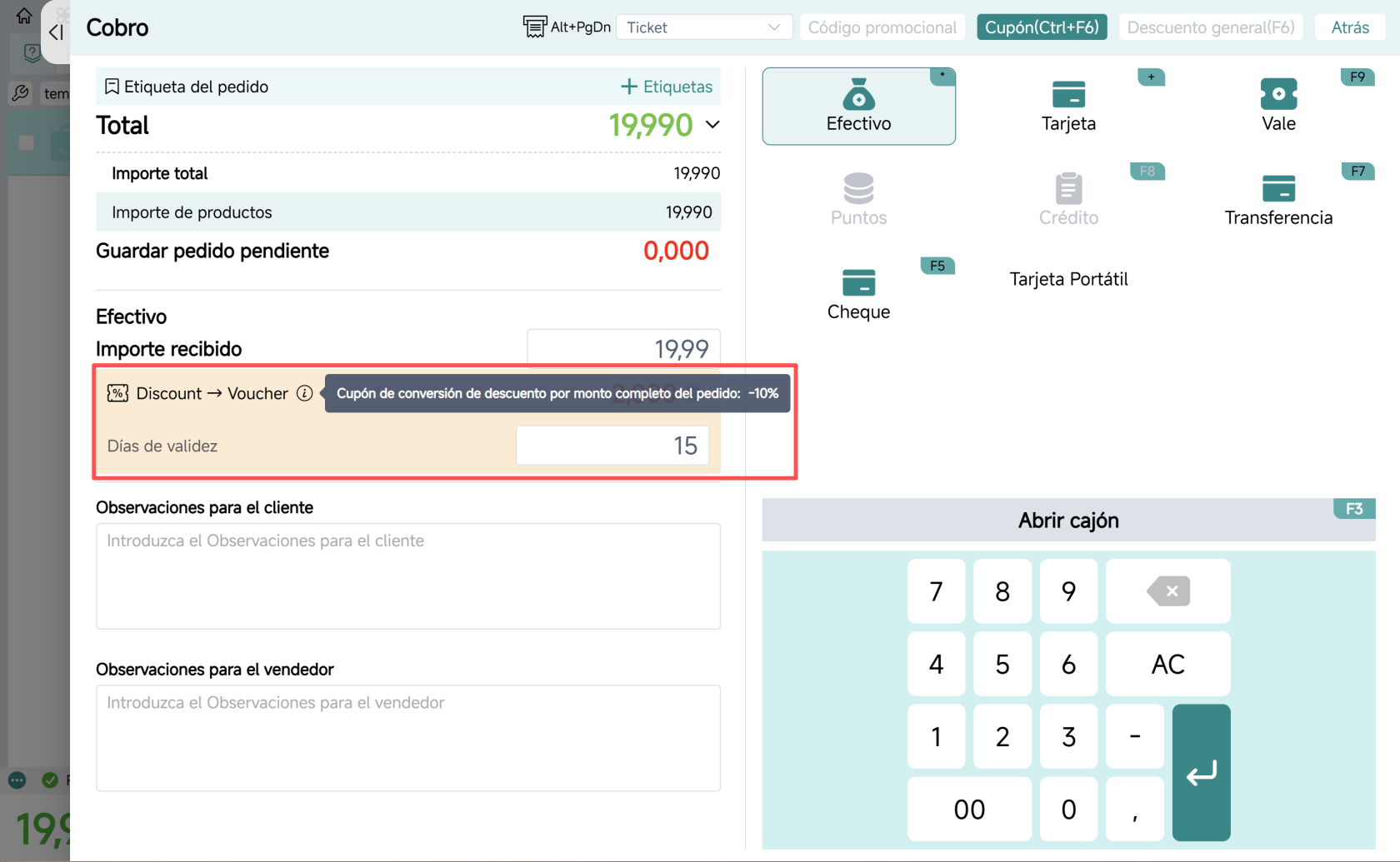The height and width of the screenshot is (862, 1400).
Task: Tap the 00 key on keypad
Action: tap(969, 810)
